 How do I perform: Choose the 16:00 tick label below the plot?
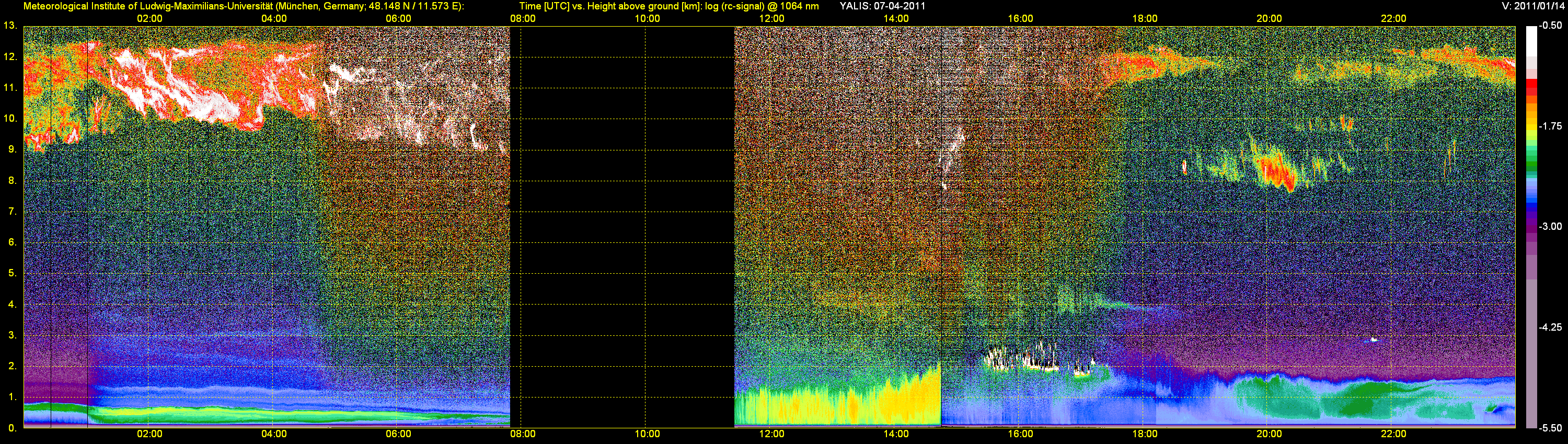tap(1020, 434)
